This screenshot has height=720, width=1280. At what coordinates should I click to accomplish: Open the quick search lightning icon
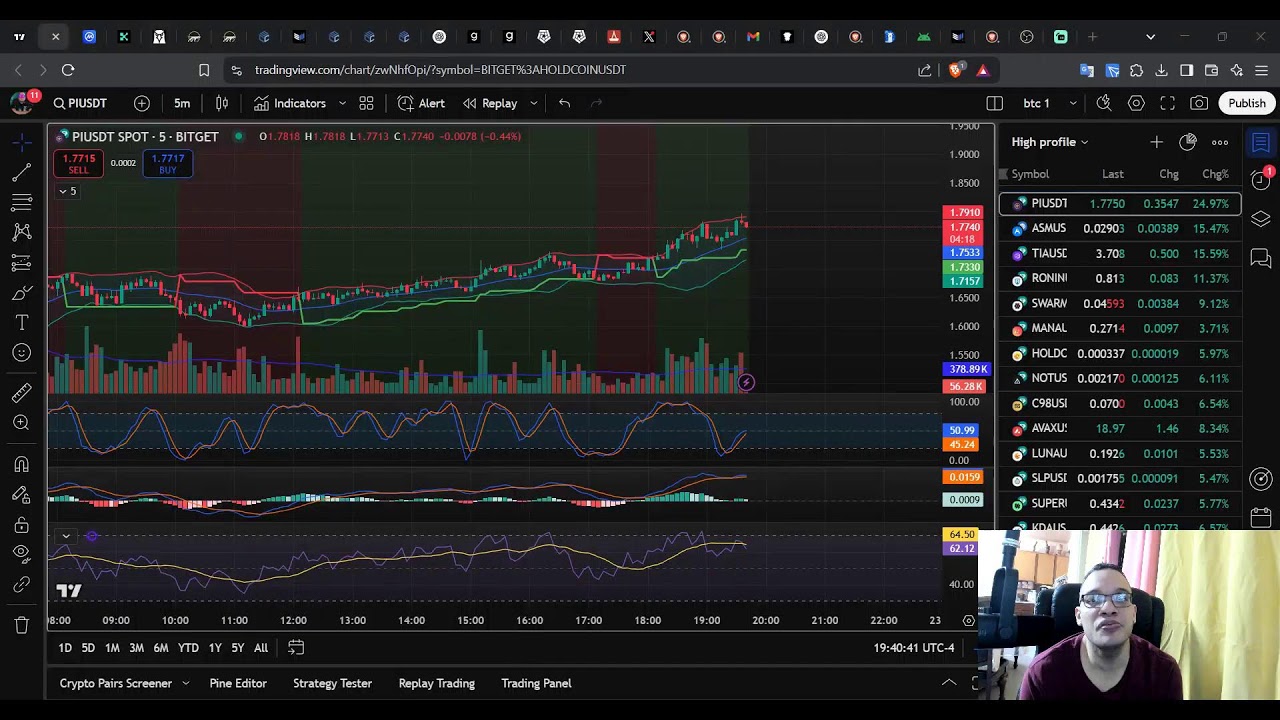click(1104, 103)
